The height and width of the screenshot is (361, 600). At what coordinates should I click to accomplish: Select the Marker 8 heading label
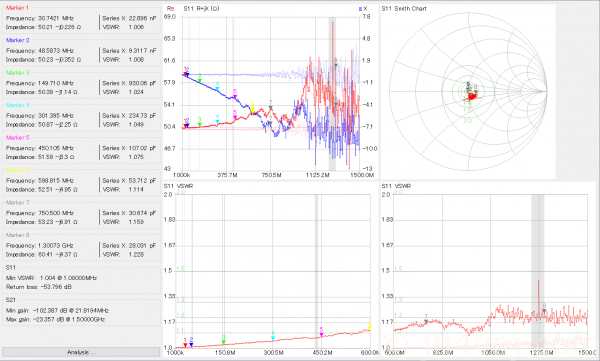17,235
